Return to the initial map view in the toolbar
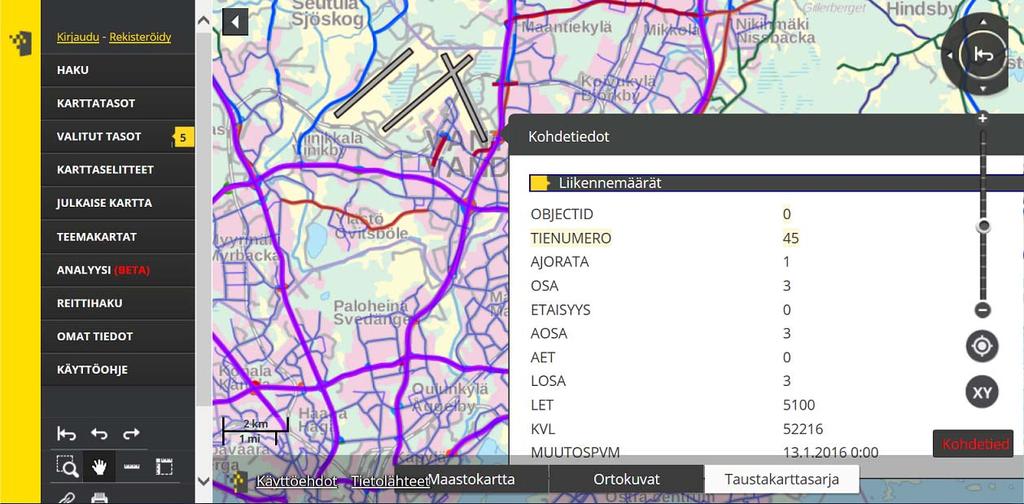Image resolution: width=1024 pixels, height=504 pixels. (x=67, y=433)
